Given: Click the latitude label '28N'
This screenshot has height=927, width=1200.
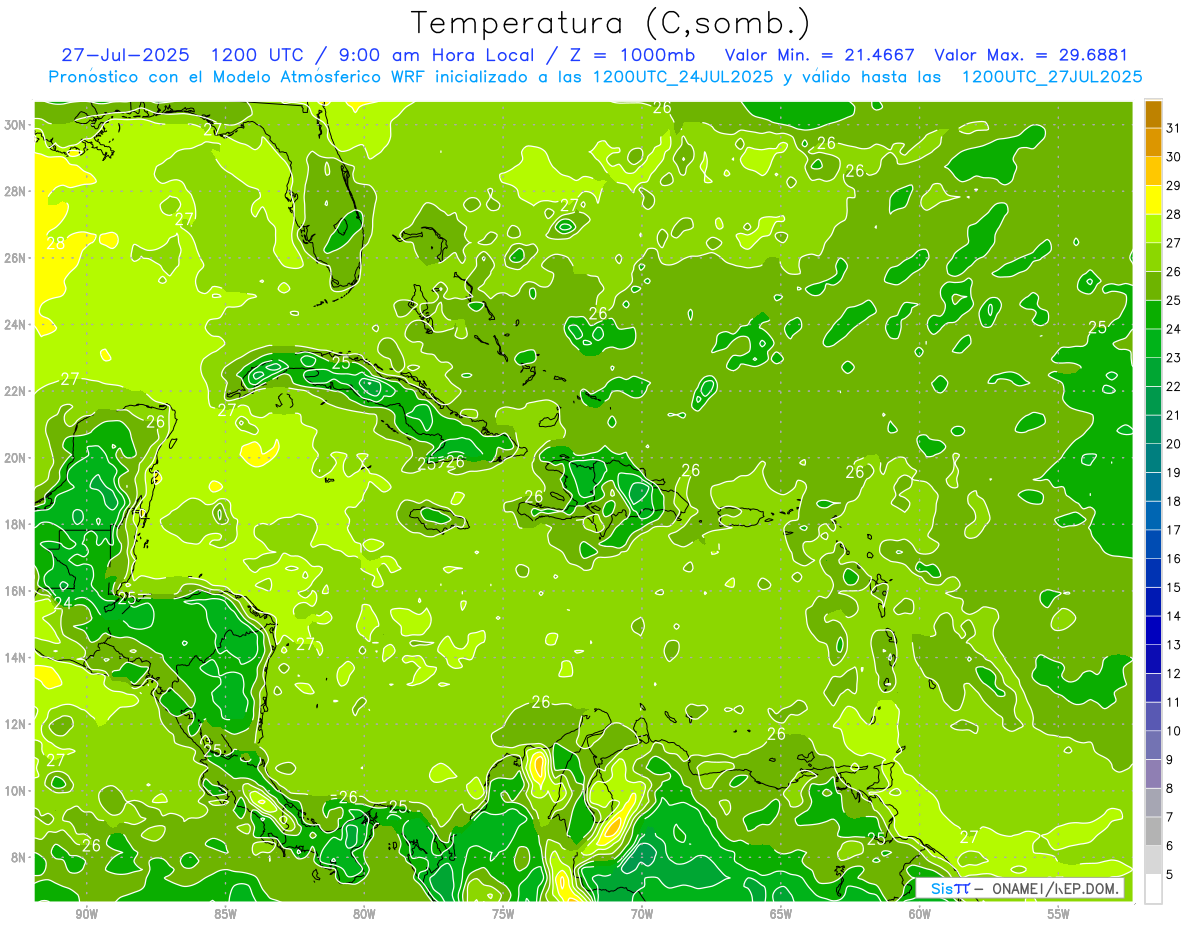Looking at the screenshot, I should [15, 191].
